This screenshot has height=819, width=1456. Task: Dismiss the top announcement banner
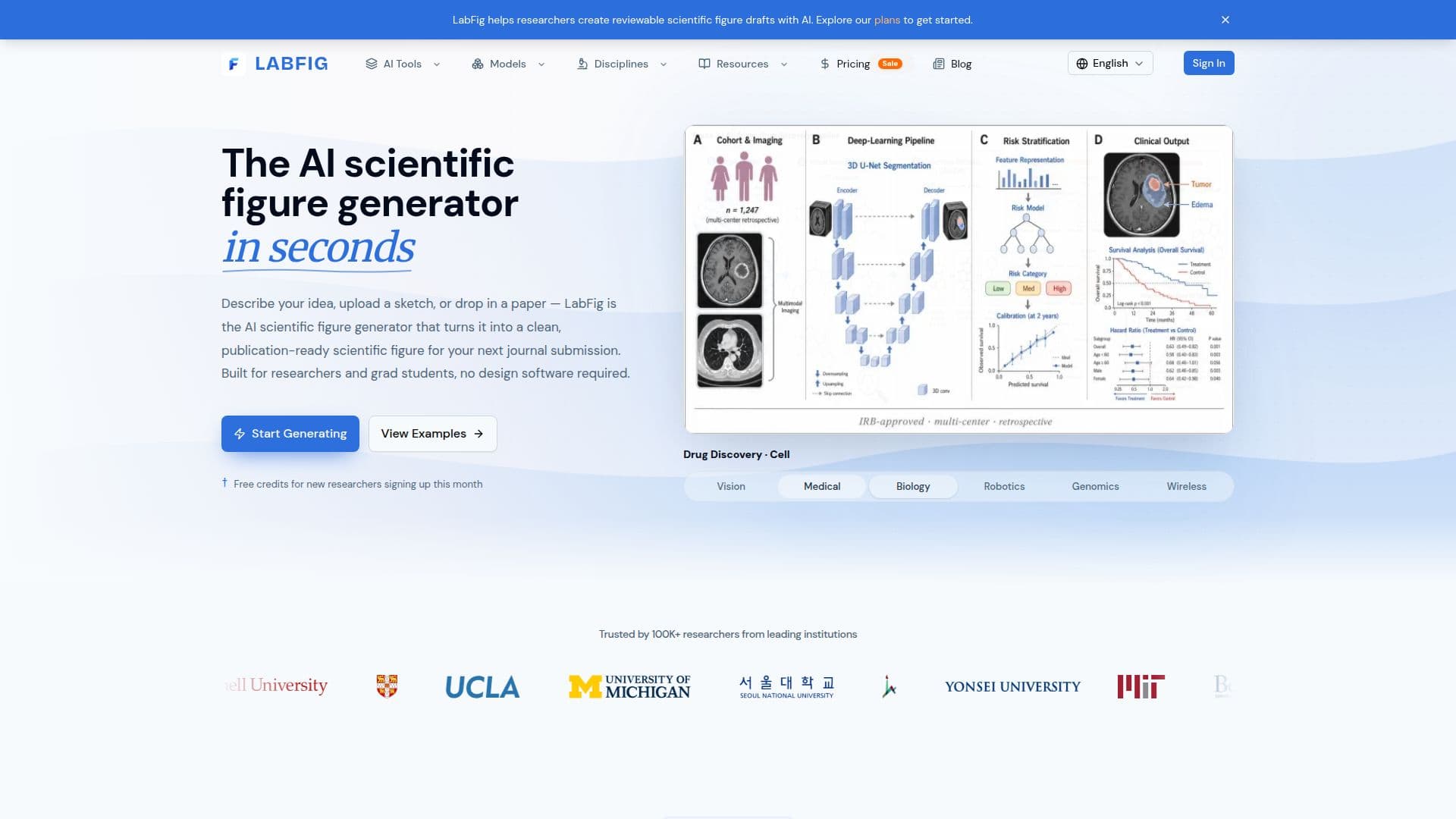pyautogui.click(x=1225, y=20)
